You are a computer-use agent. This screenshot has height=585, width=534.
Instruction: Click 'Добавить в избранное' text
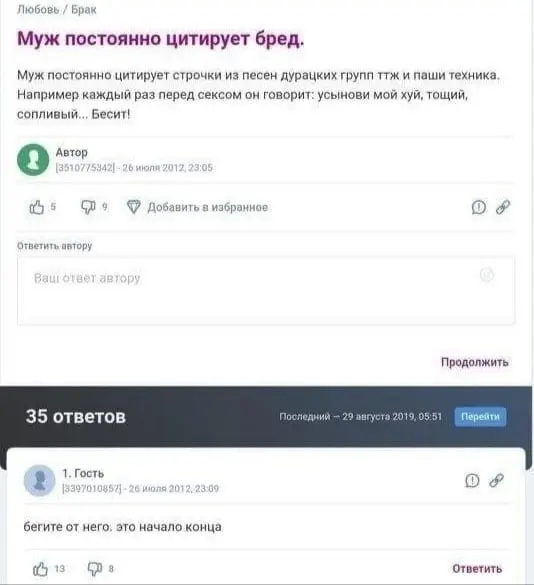click(208, 207)
